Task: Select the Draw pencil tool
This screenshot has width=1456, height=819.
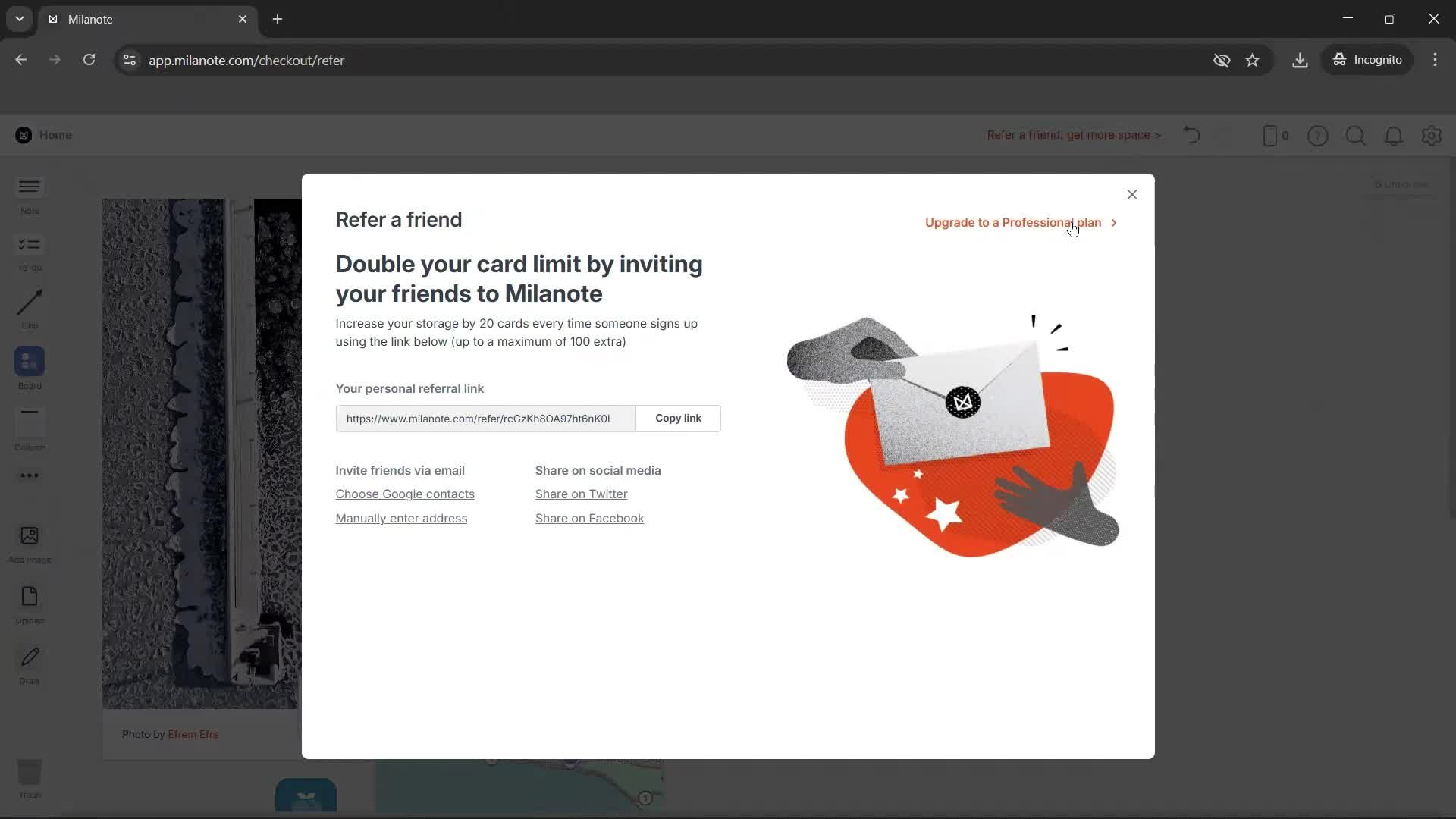Action: [x=30, y=657]
